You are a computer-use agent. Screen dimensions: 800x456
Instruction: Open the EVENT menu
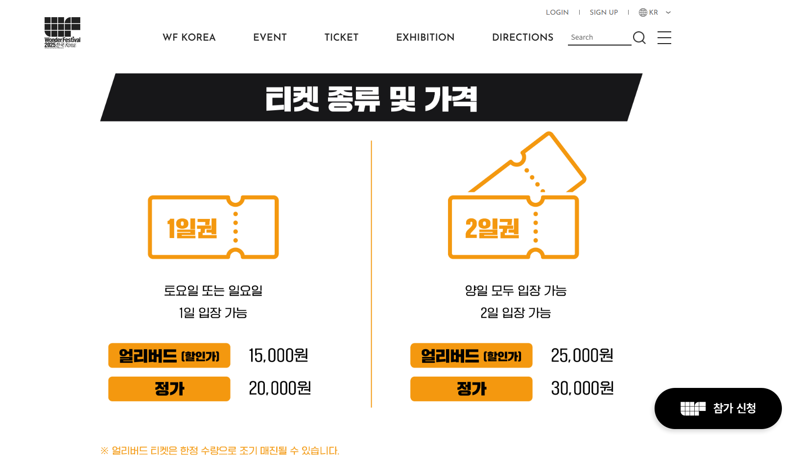[270, 37]
